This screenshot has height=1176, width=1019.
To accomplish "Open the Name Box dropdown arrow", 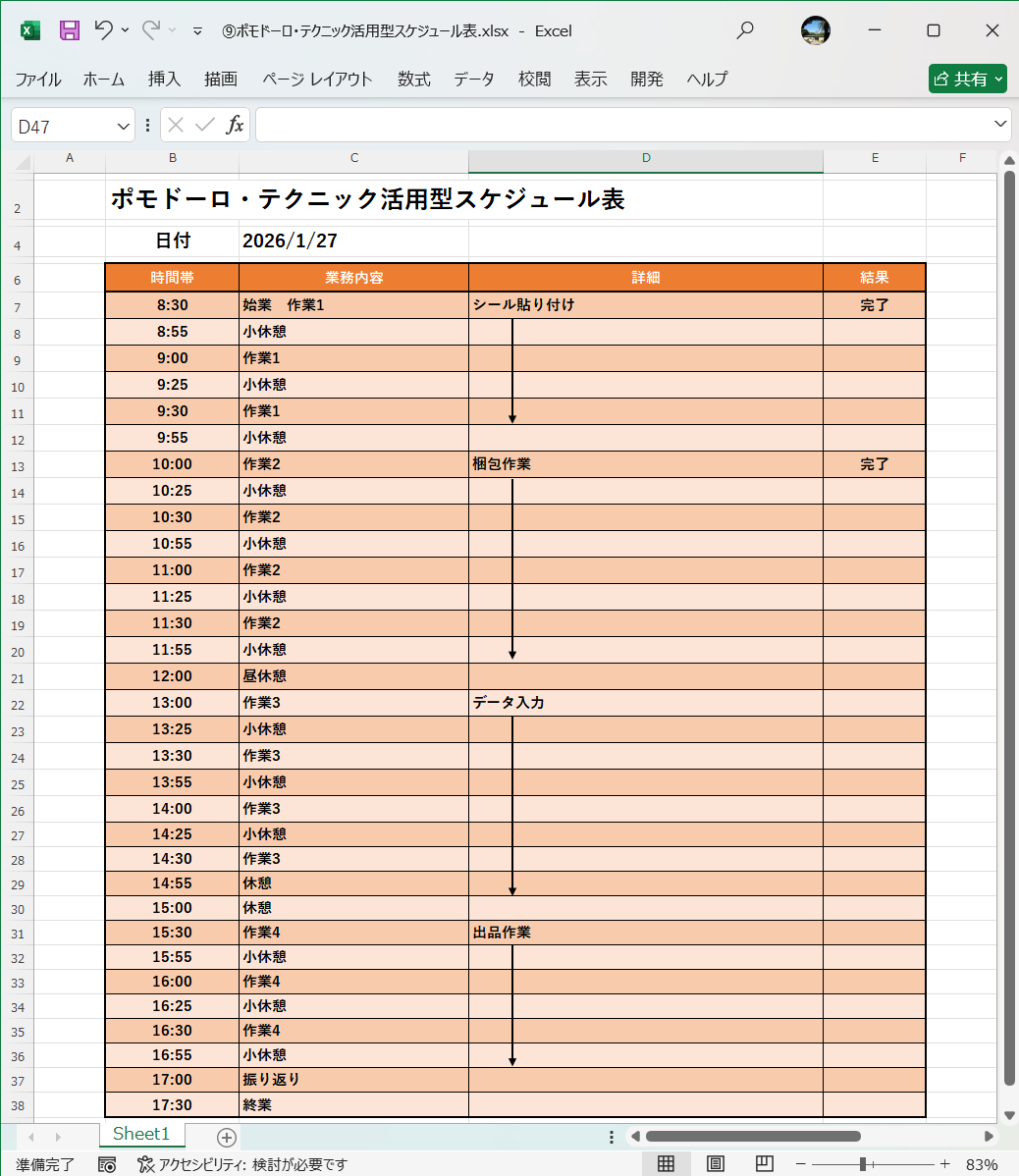I will [122, 125].
